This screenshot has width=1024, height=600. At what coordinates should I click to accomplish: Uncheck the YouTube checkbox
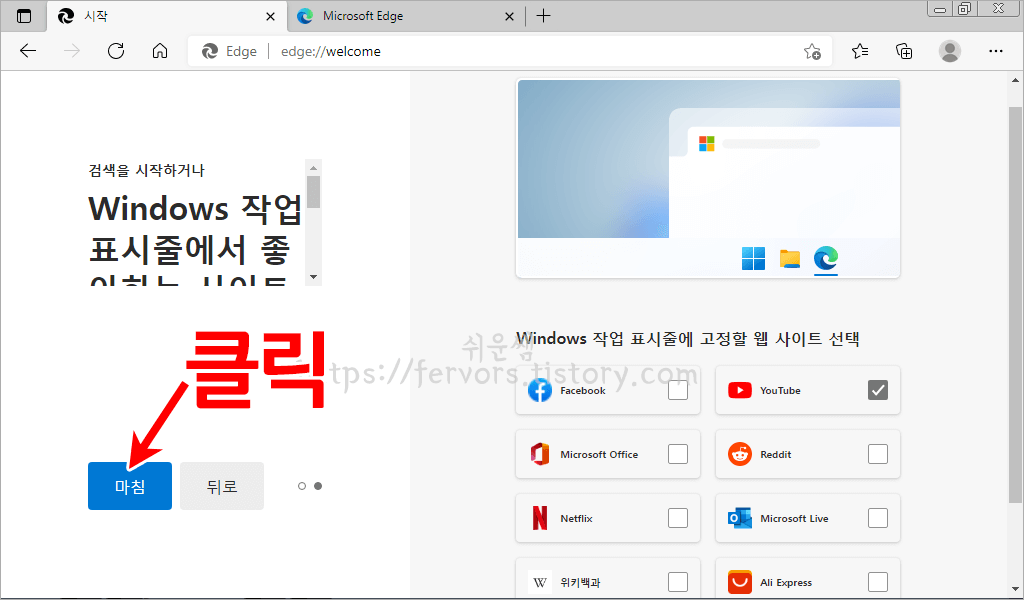(x=878, y=390)
